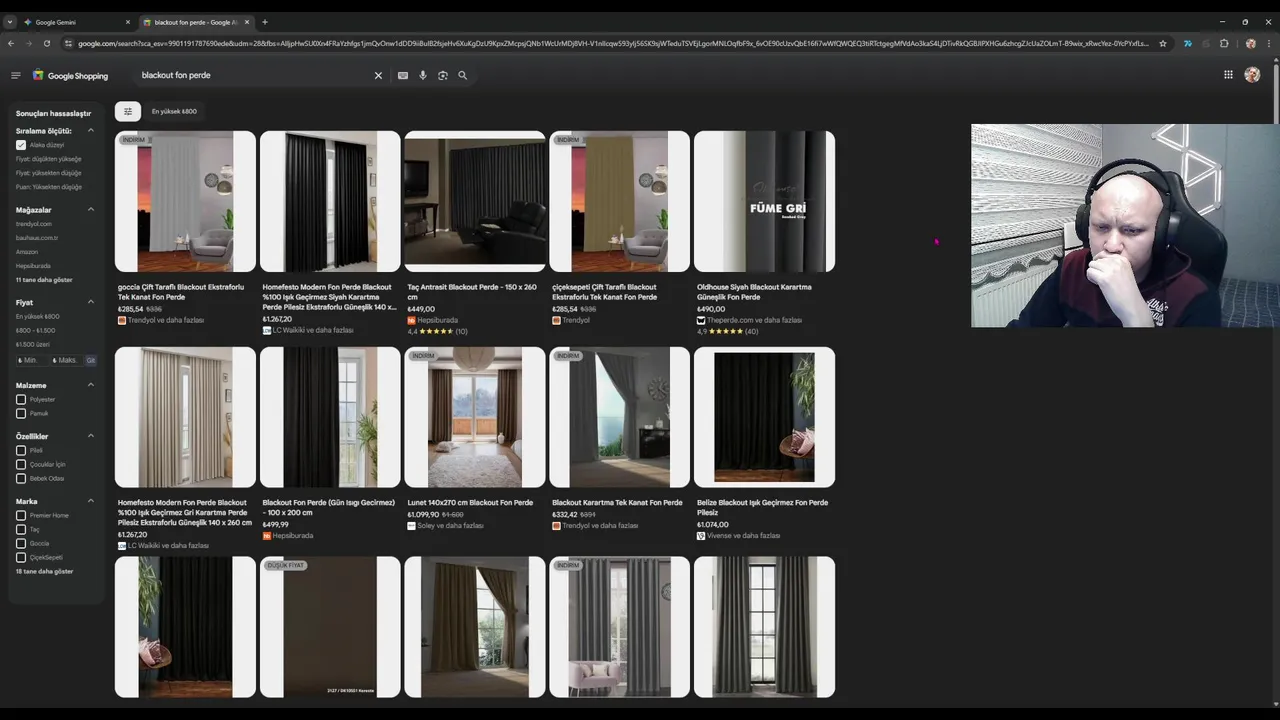
Task: Open the Google Shopping hamburger menu
Action: (15, 75)
